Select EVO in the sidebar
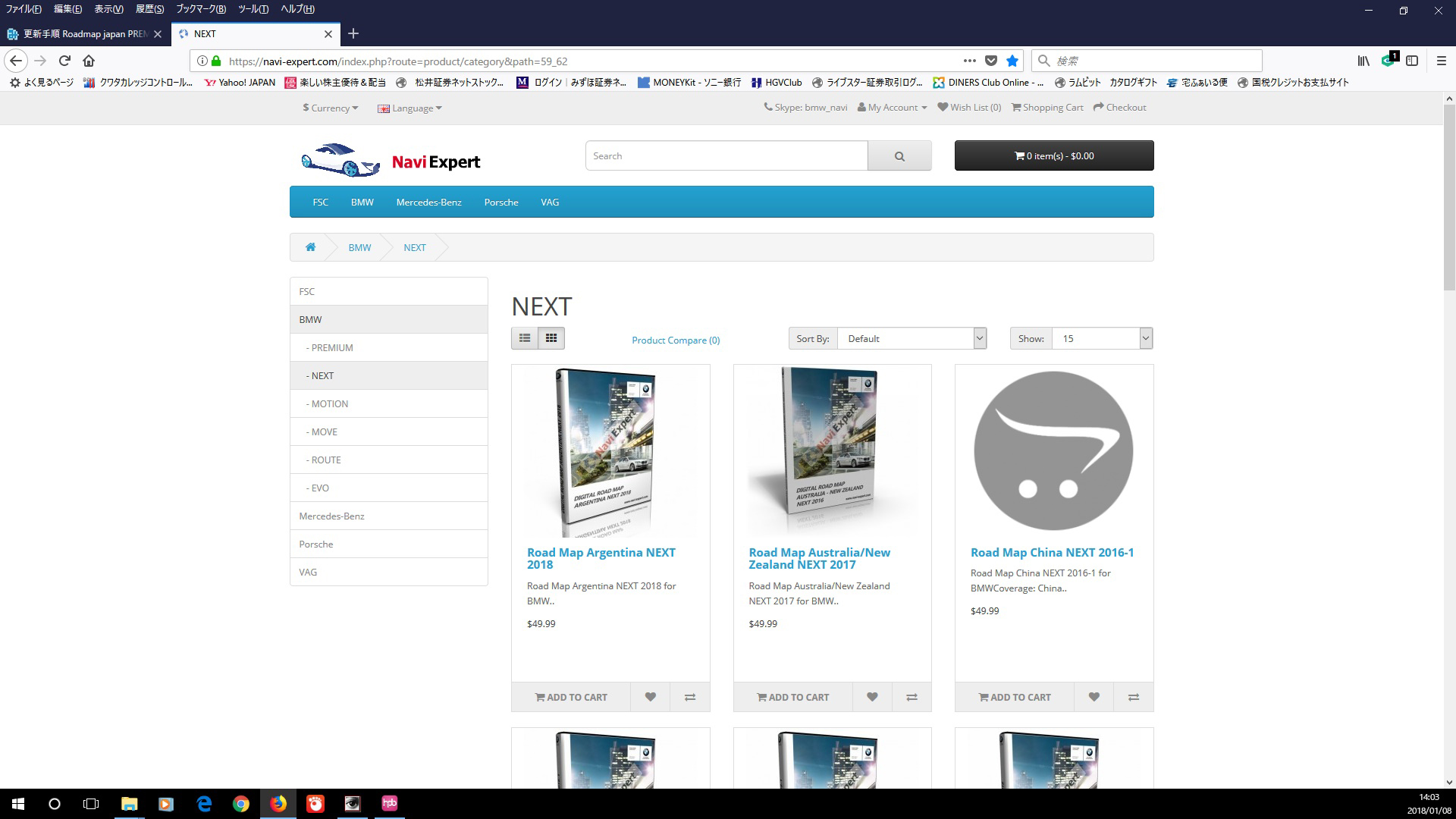 coord(389,488)
